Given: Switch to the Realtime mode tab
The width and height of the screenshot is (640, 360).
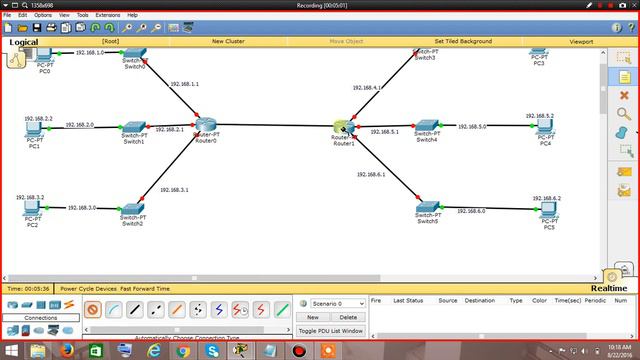Looking at the screenshot, I should click(x=609, y=288).
